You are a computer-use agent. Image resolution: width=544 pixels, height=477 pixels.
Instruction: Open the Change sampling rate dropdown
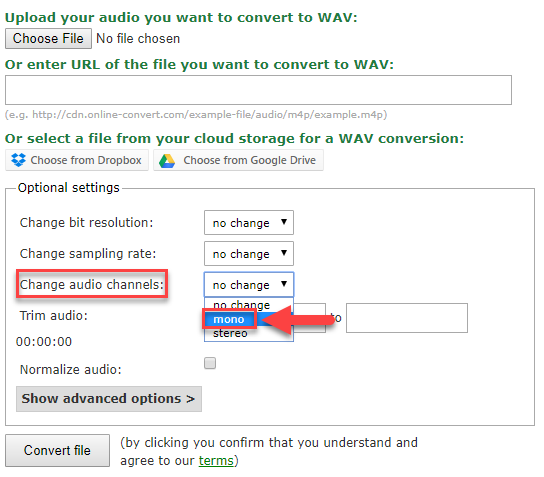[x=249, y=254]
